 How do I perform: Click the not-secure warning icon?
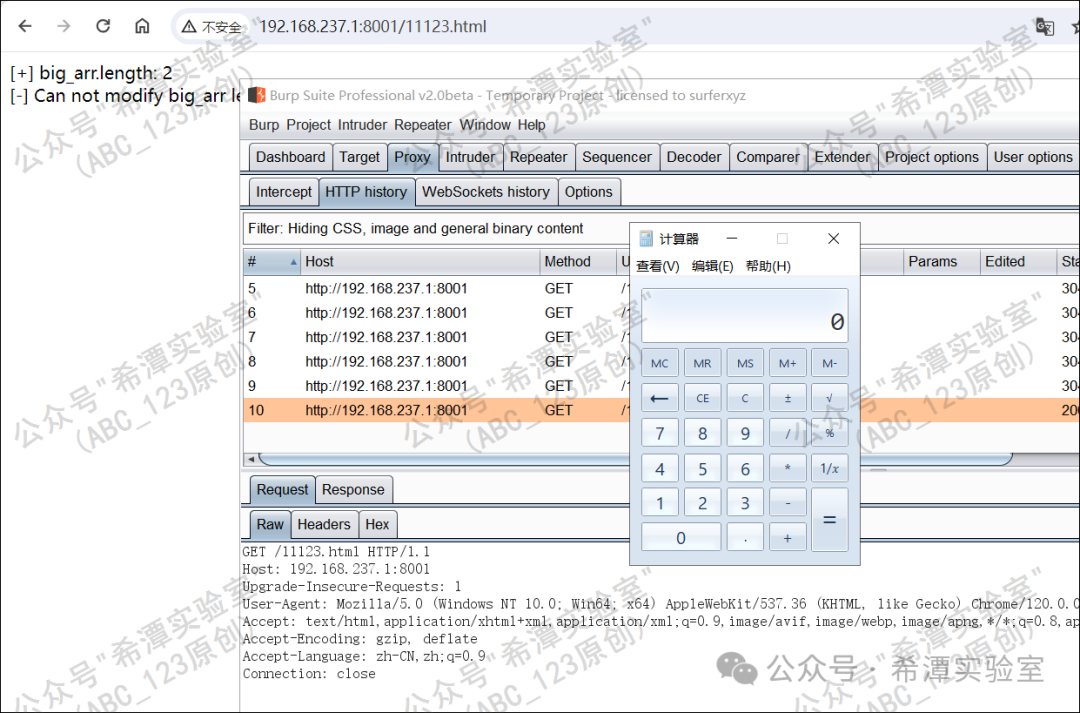[x=189, y=27]
